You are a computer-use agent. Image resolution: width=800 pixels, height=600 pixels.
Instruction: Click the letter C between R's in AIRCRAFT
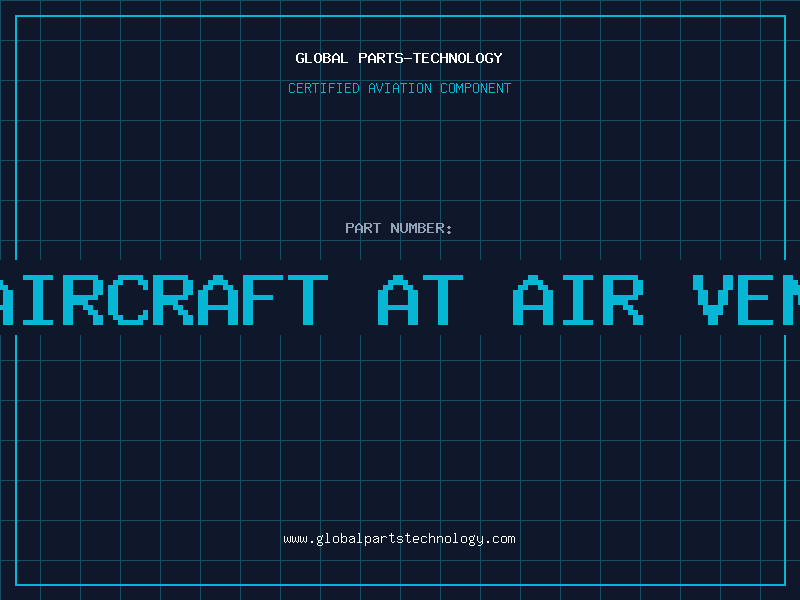128,300
